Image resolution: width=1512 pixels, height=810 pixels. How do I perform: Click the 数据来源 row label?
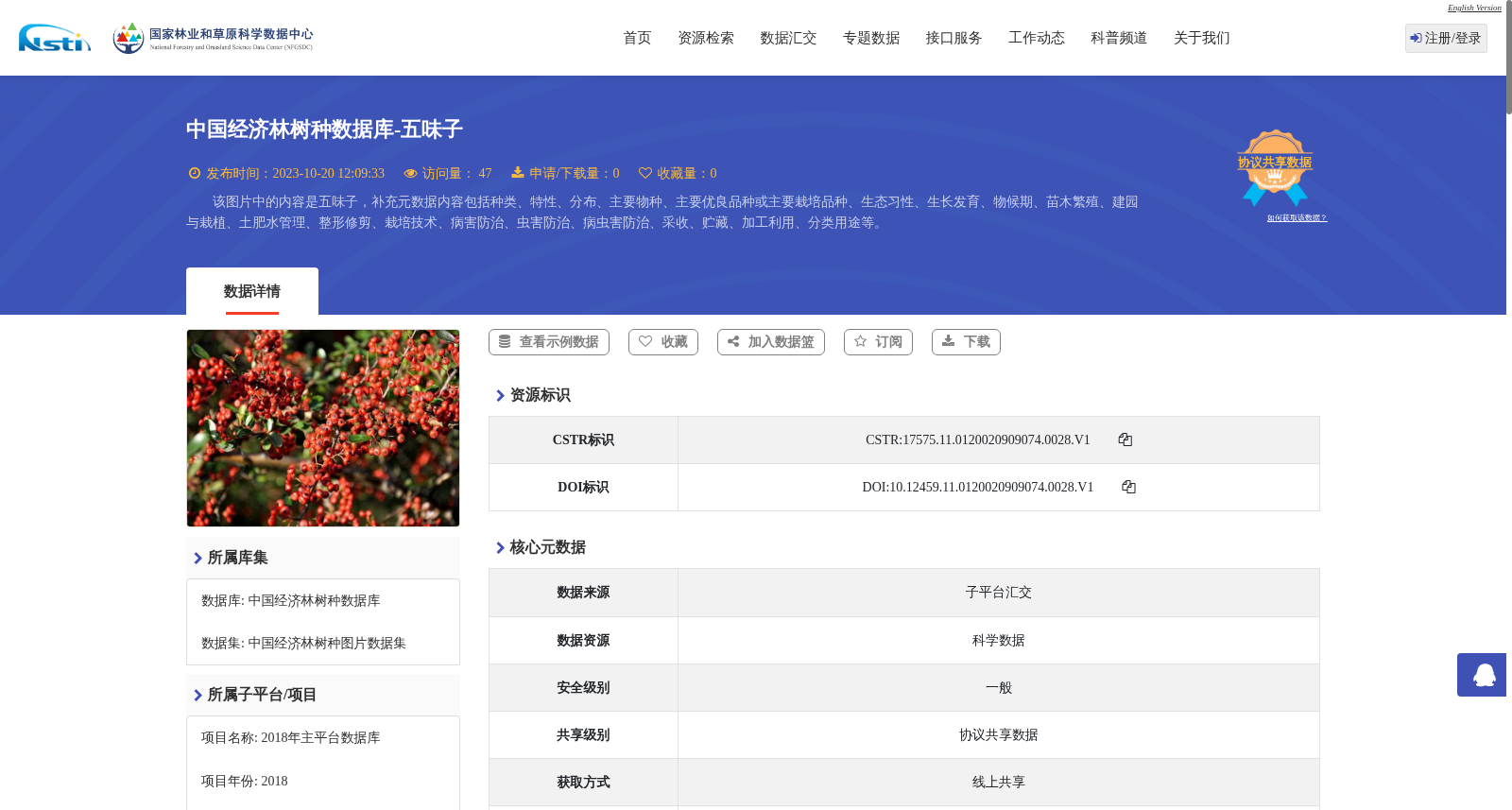point(583,593)
